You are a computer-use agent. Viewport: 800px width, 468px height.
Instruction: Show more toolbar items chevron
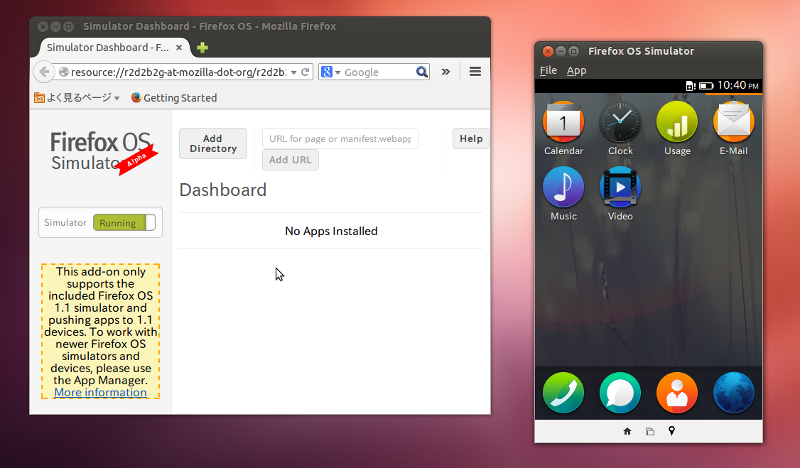click(446, 71)
